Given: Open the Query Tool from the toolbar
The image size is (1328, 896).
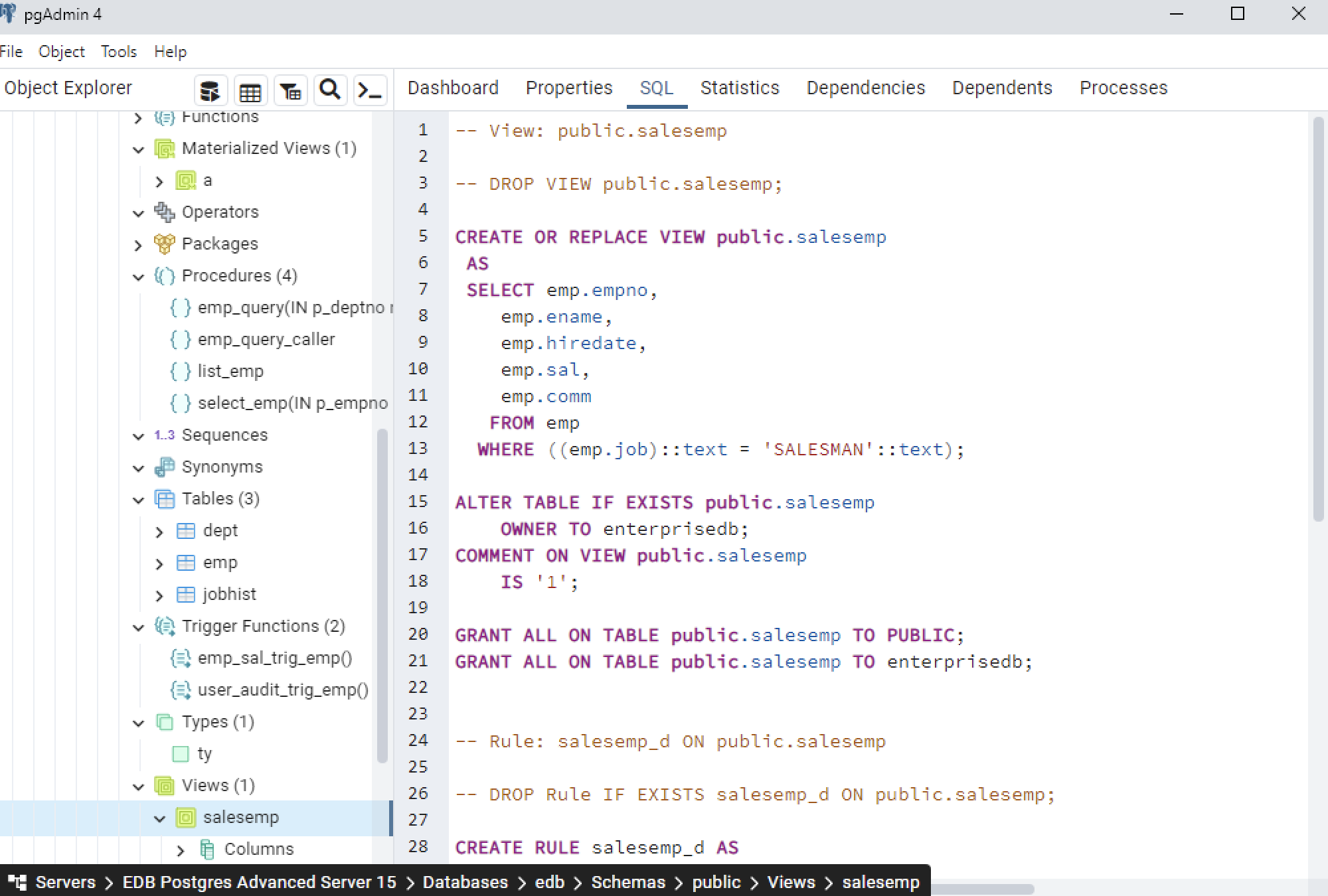Looking at the screenshot, I should 371,91.
